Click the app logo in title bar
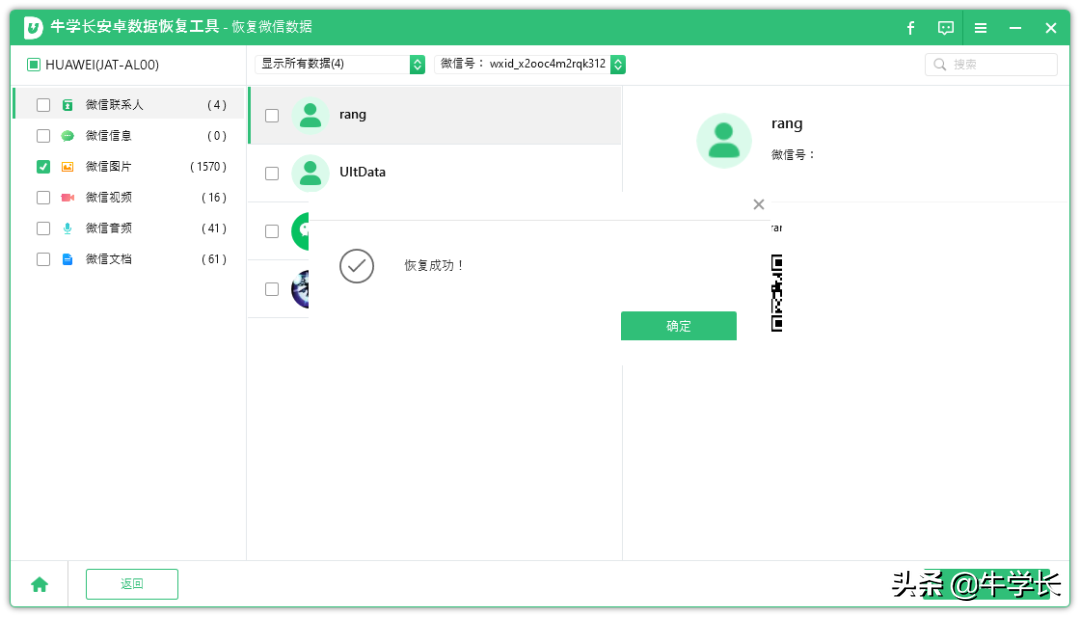 click(33, 28)
